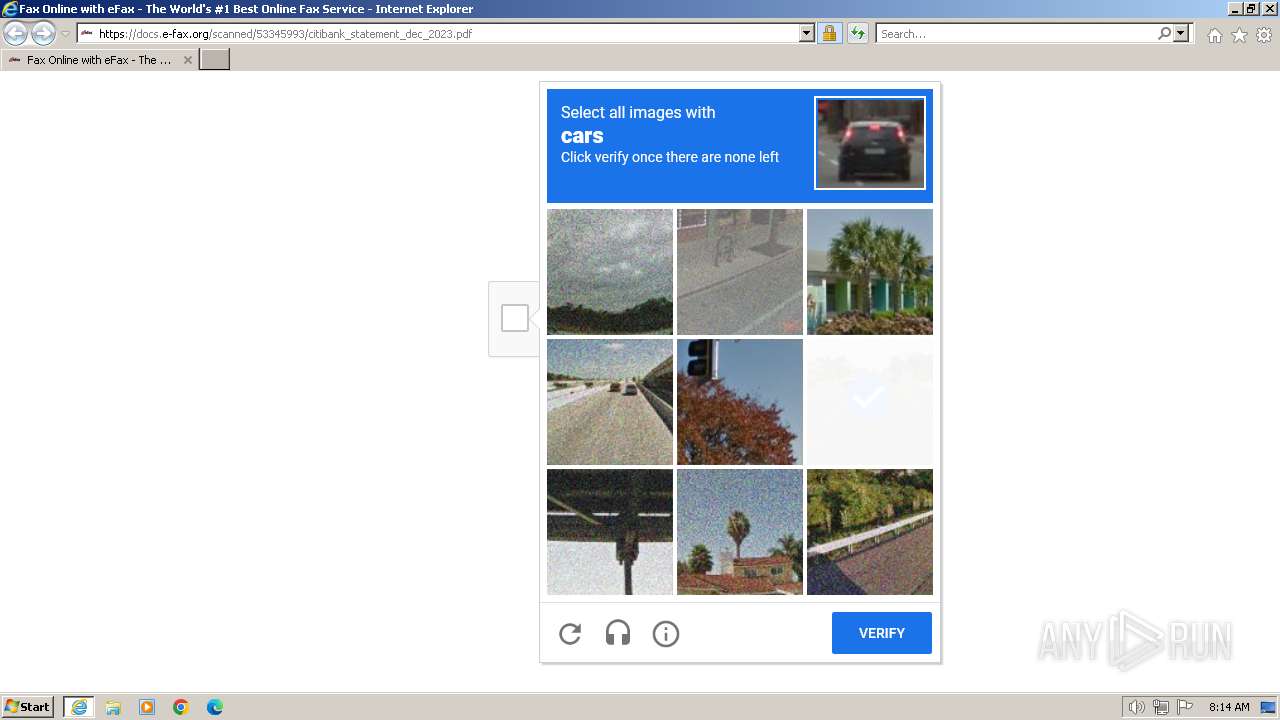The height and width of the screenshot is (720, 1280).
Task: Click the browser Forward arrow button
Action: (x=43, y=33)
